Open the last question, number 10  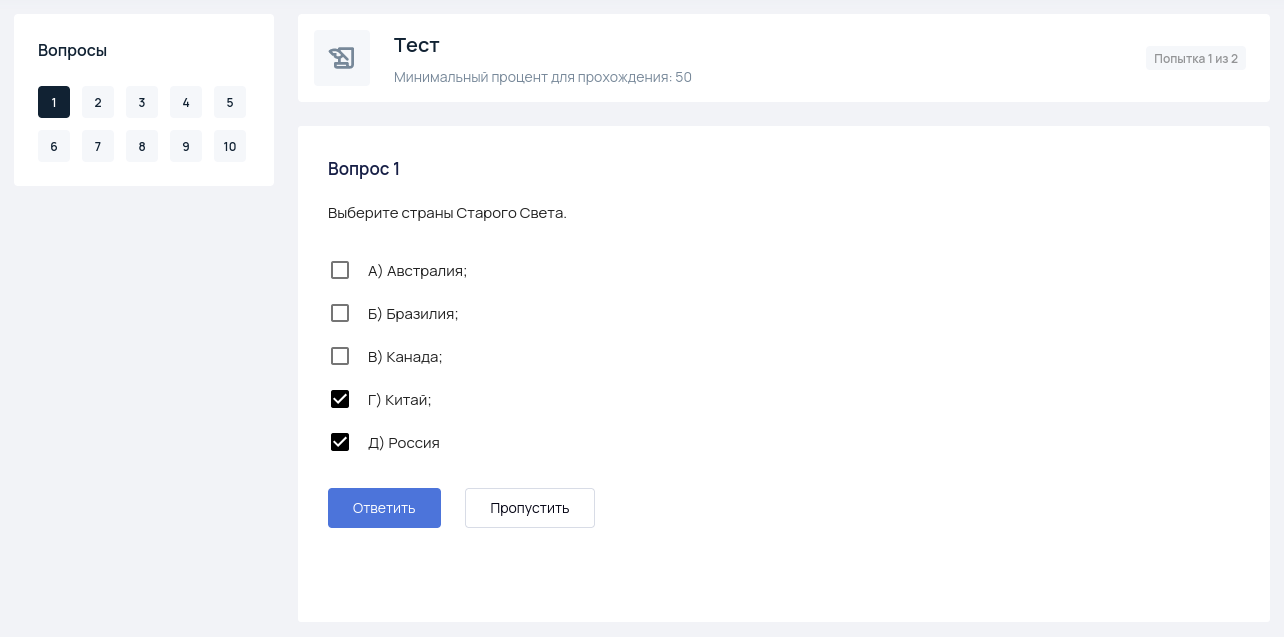point(230,146)
